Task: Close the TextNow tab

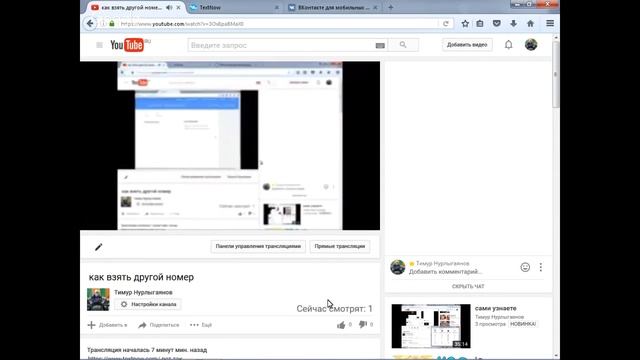Action: [277, 7]
